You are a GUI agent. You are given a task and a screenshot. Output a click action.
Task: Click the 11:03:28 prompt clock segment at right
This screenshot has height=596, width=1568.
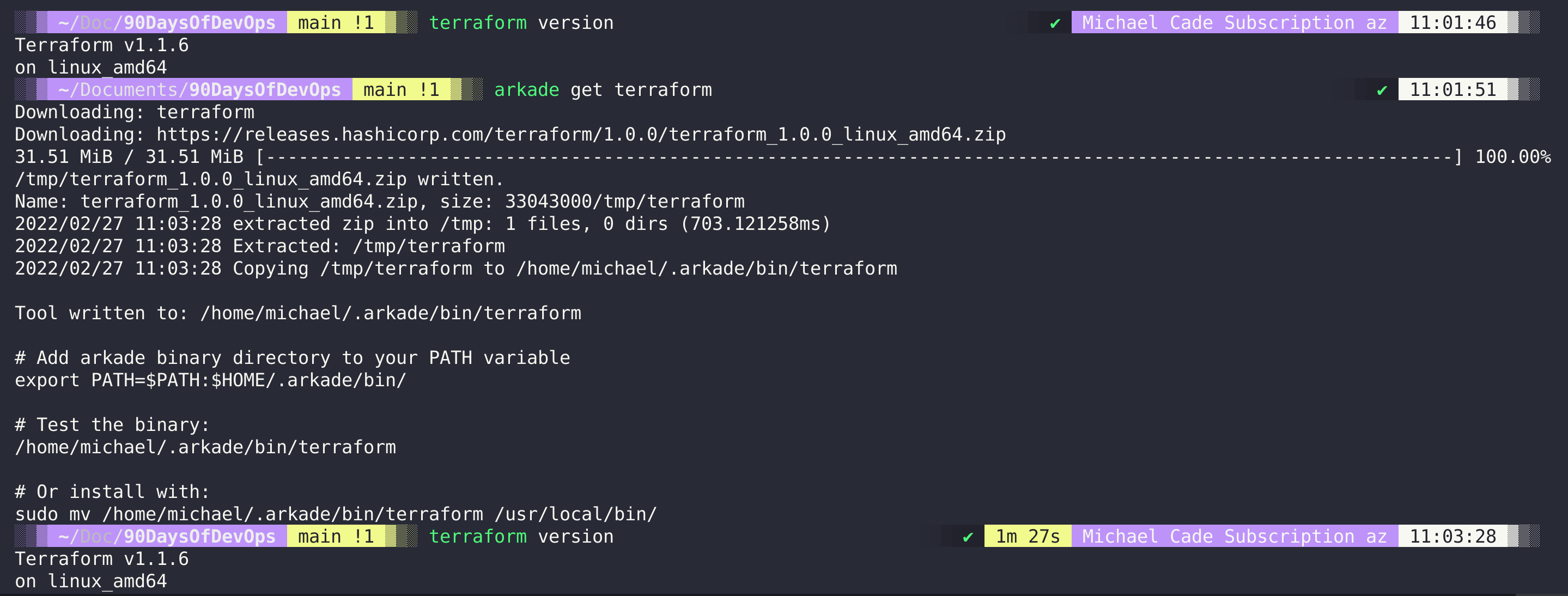1452,536
